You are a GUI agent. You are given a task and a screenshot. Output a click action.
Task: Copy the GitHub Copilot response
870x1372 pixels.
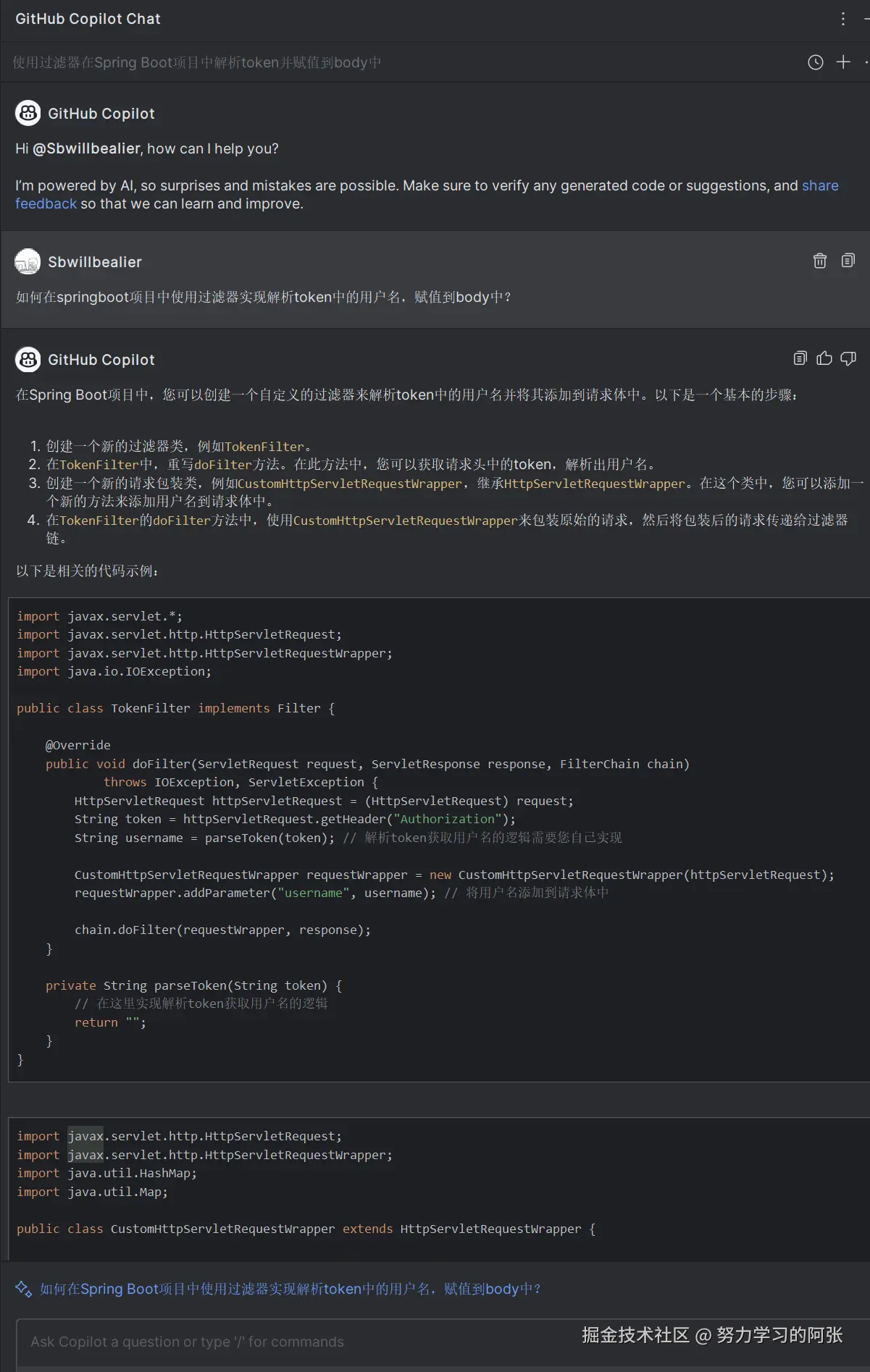coord(800,358)
